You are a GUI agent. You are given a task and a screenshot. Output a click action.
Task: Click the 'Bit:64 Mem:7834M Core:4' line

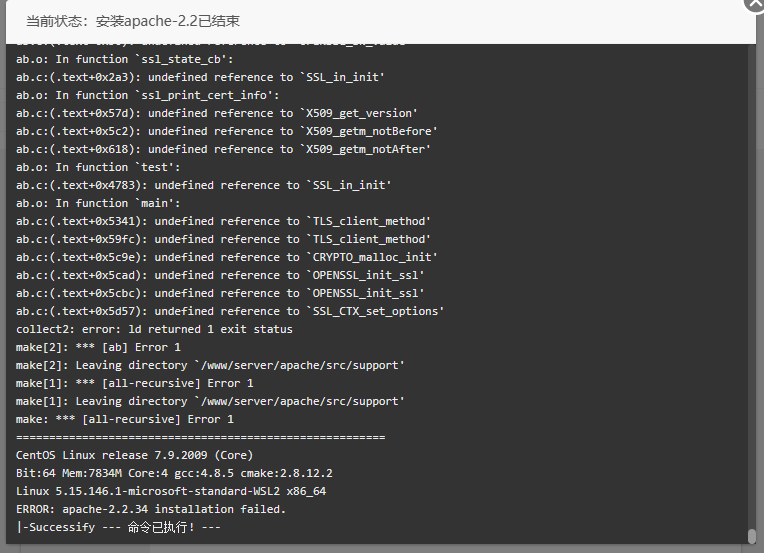tap(174, 473)
